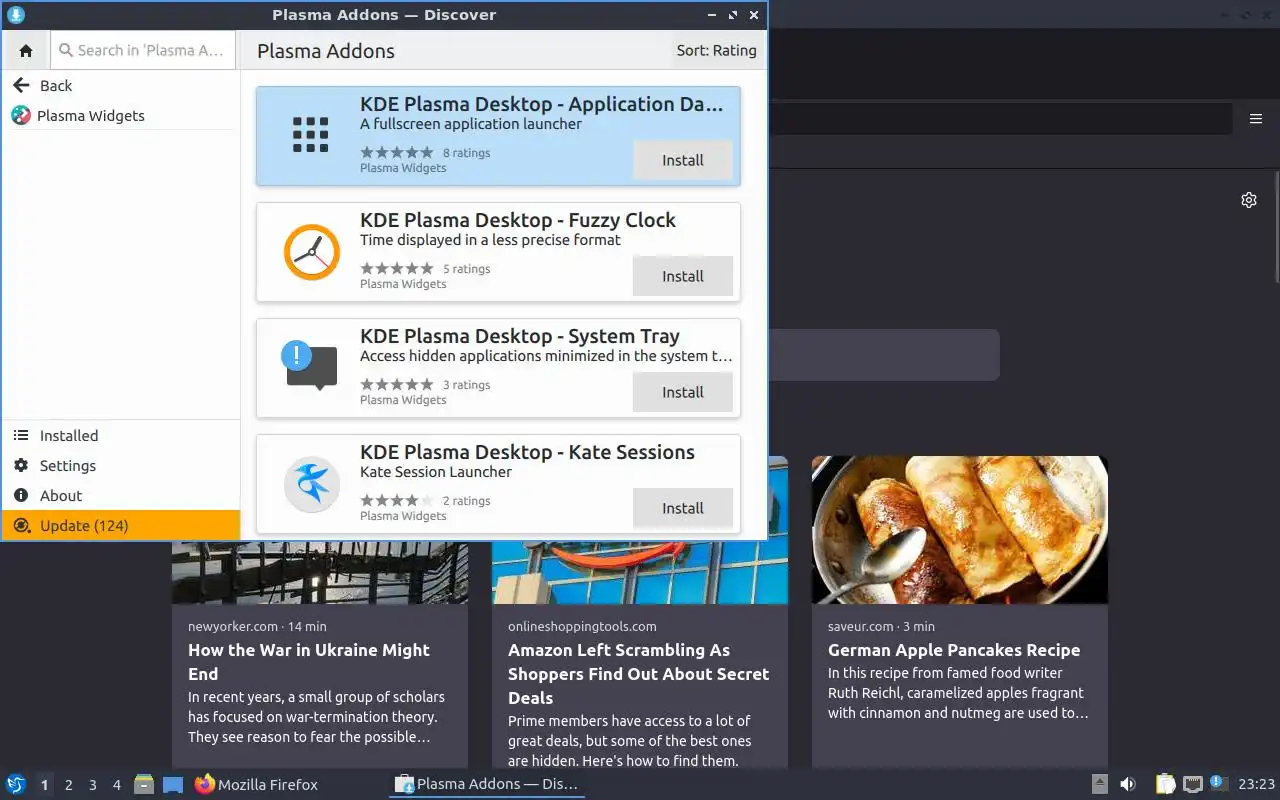The width and height of the screenshot is (1280, 800).
Task: Click the Kate Sessions bird icon
Action: 312,484
